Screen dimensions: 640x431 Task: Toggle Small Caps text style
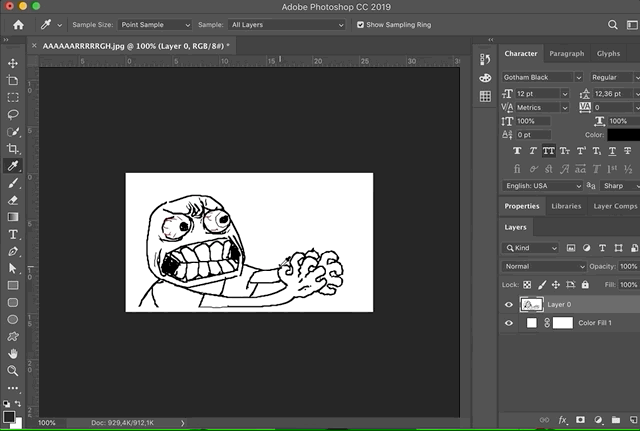564,151
